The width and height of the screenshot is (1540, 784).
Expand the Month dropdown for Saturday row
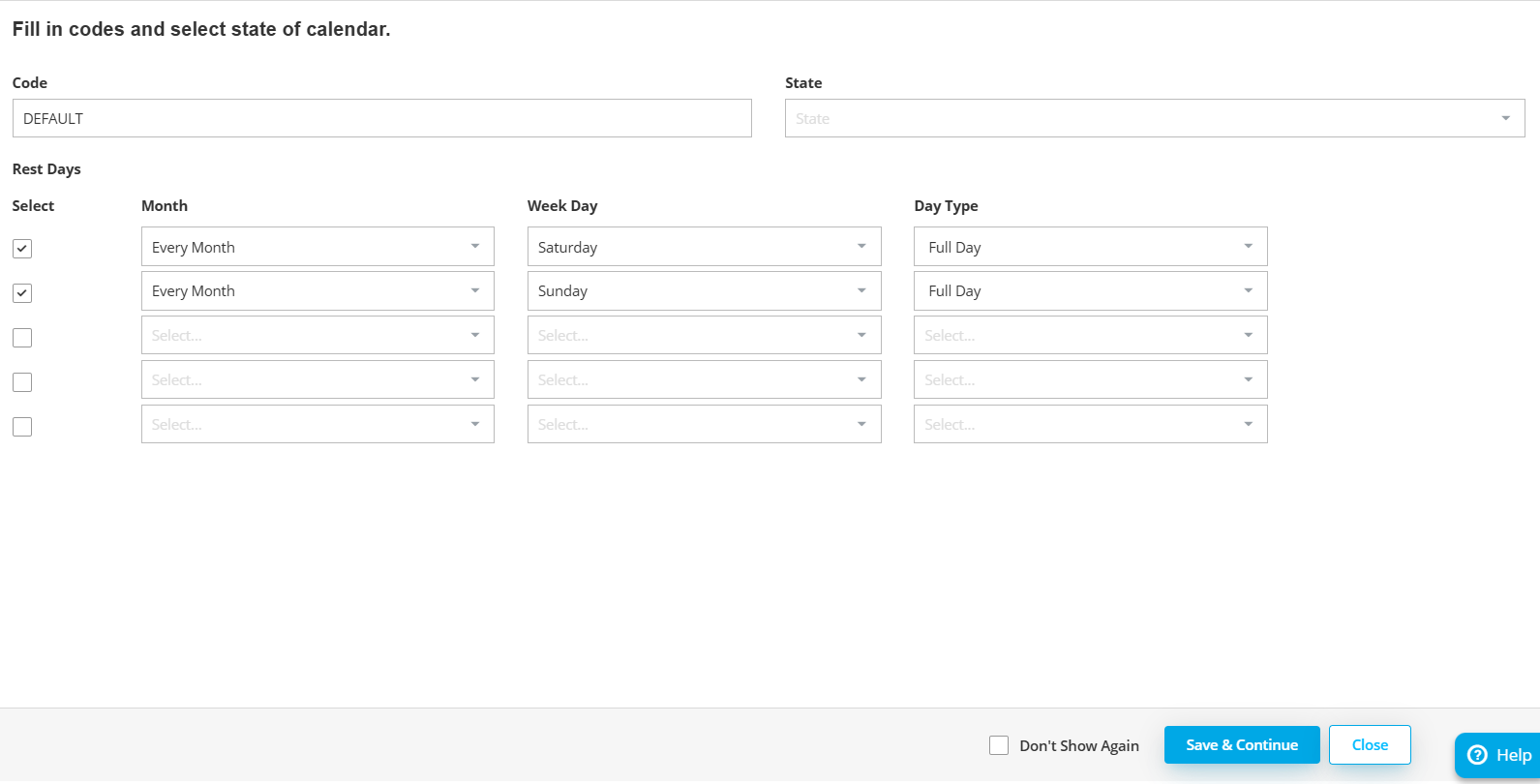tap(317, 247)
